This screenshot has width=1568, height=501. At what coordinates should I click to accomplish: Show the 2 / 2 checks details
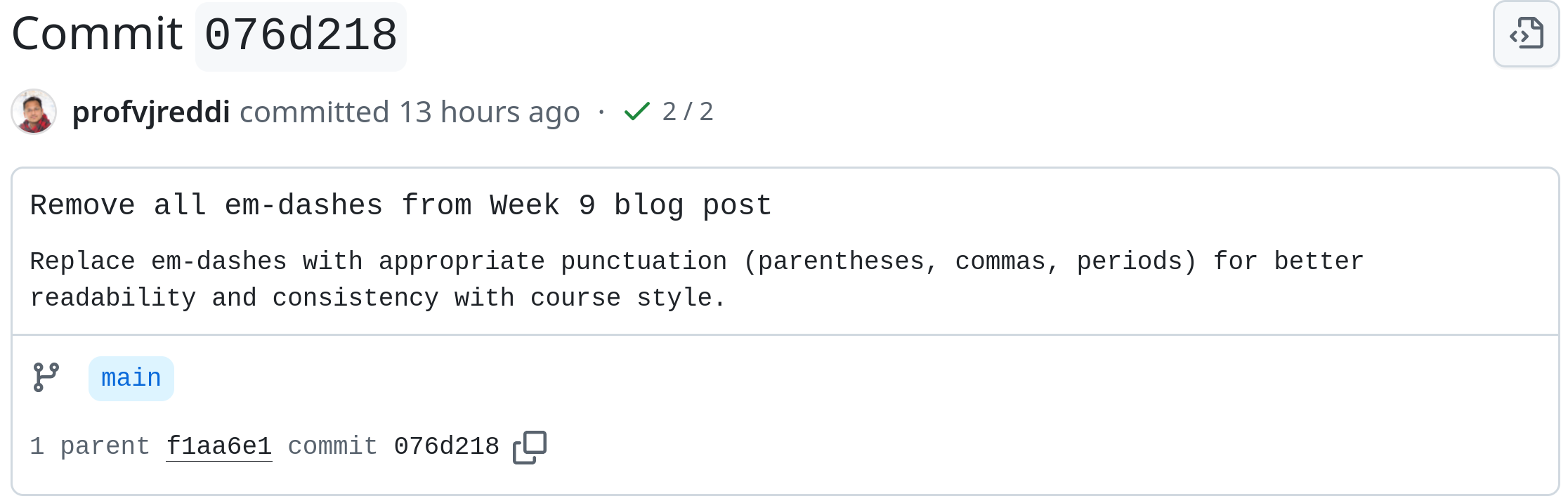pyautogui.click(x=688, y=112)
